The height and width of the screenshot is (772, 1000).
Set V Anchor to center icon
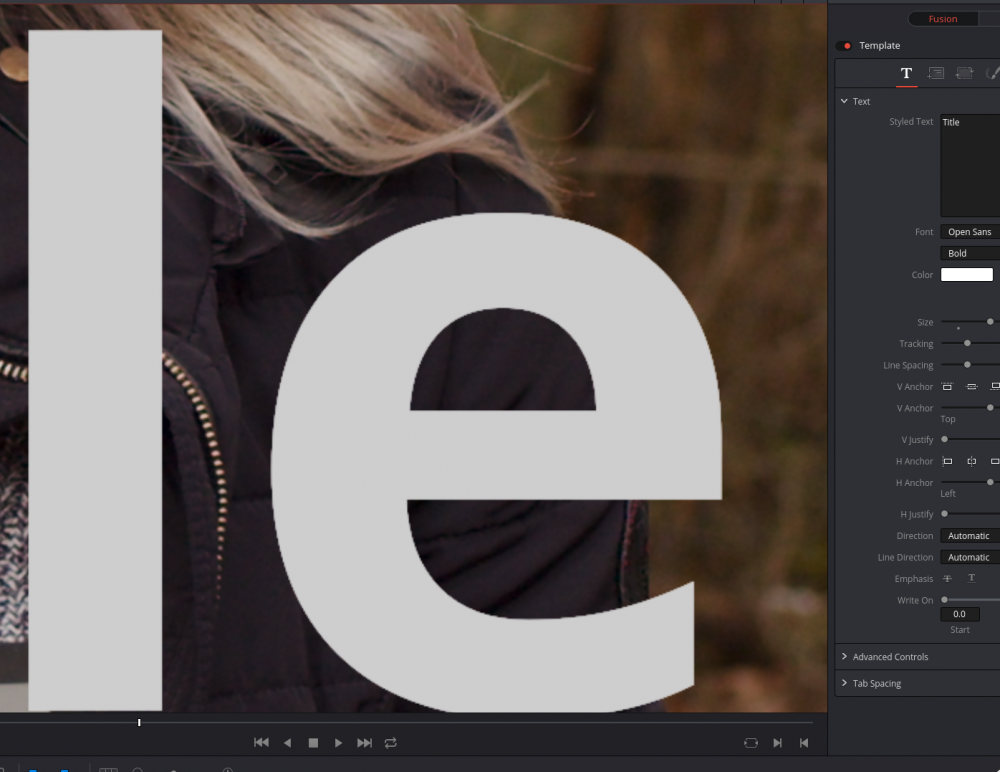pos(971,387)
